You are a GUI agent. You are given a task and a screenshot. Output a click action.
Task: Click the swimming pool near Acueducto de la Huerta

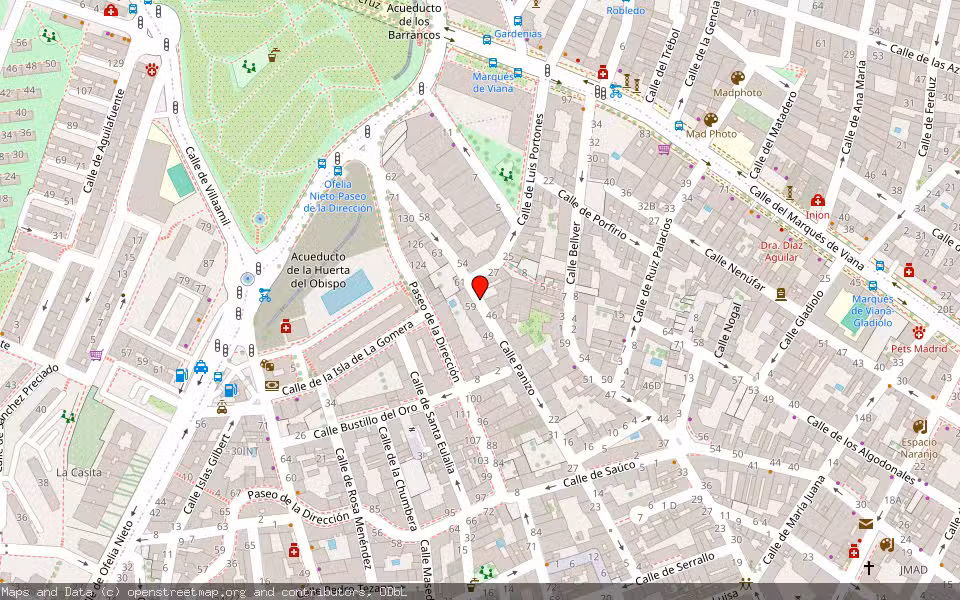coord(347,292)
